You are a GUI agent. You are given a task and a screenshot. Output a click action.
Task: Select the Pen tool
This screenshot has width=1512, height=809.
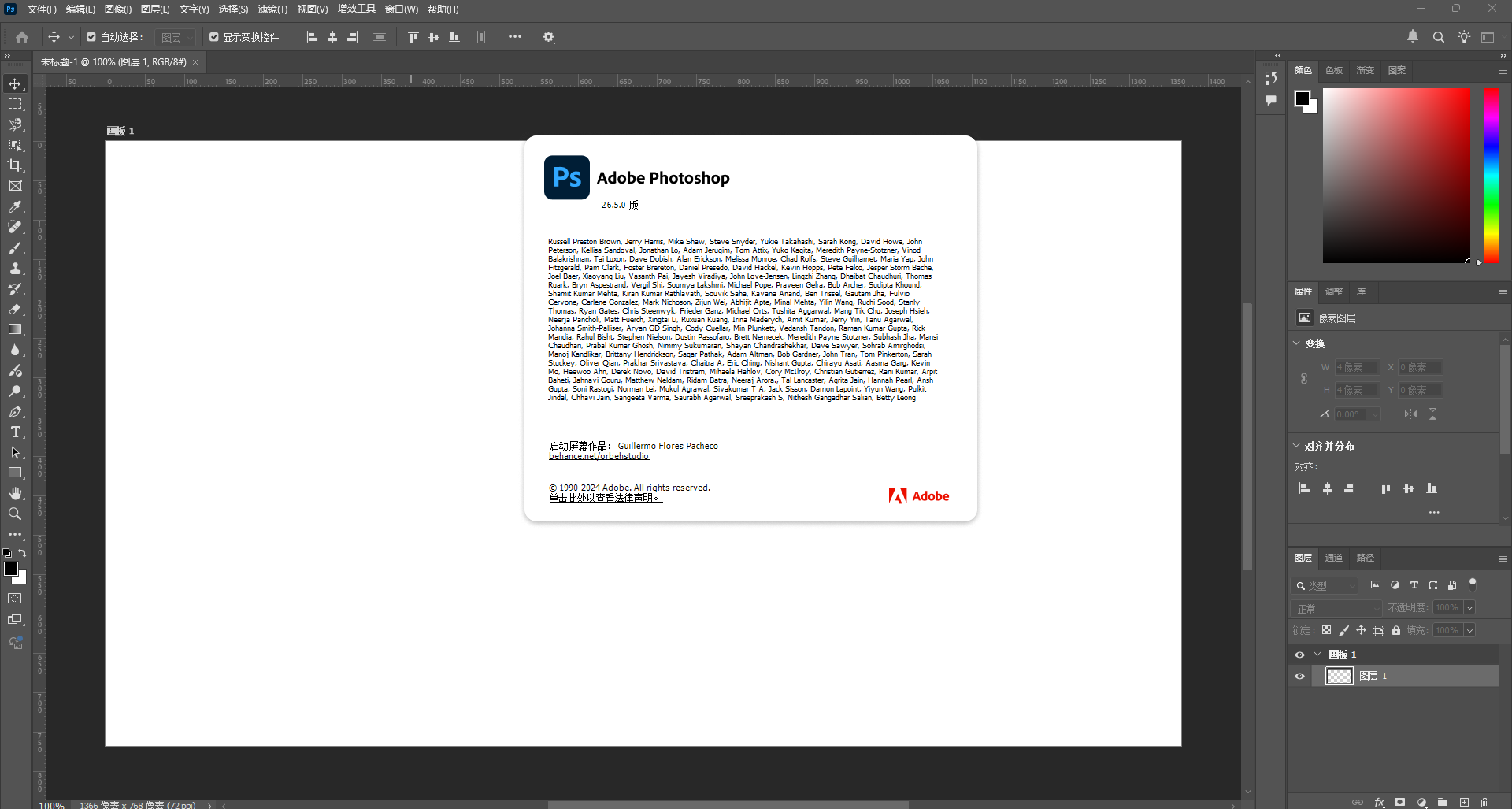point(14,411)
